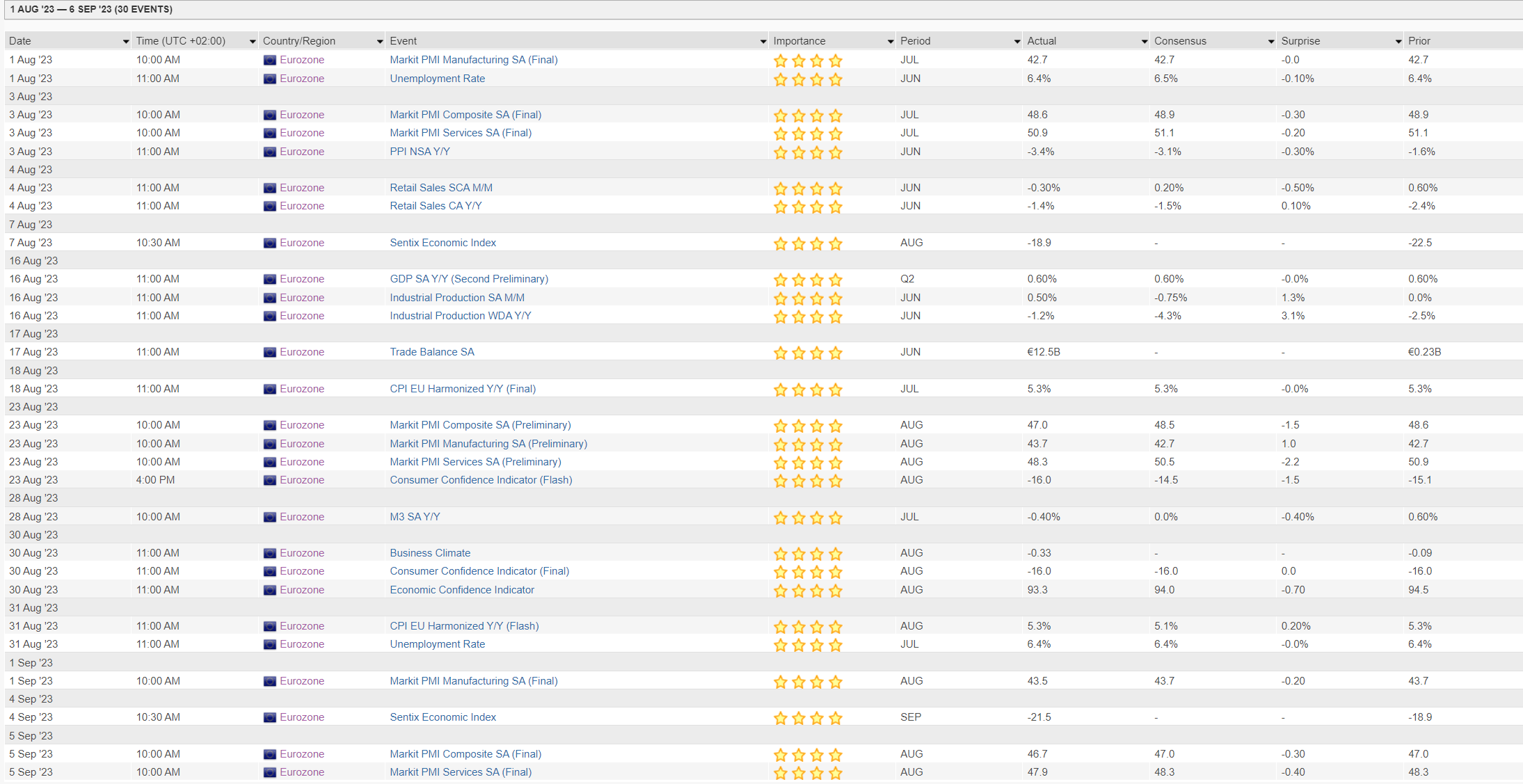
Task: Open the GDP SA Y/Y (Second Preliminary) event link
Action: click(469, 279)
